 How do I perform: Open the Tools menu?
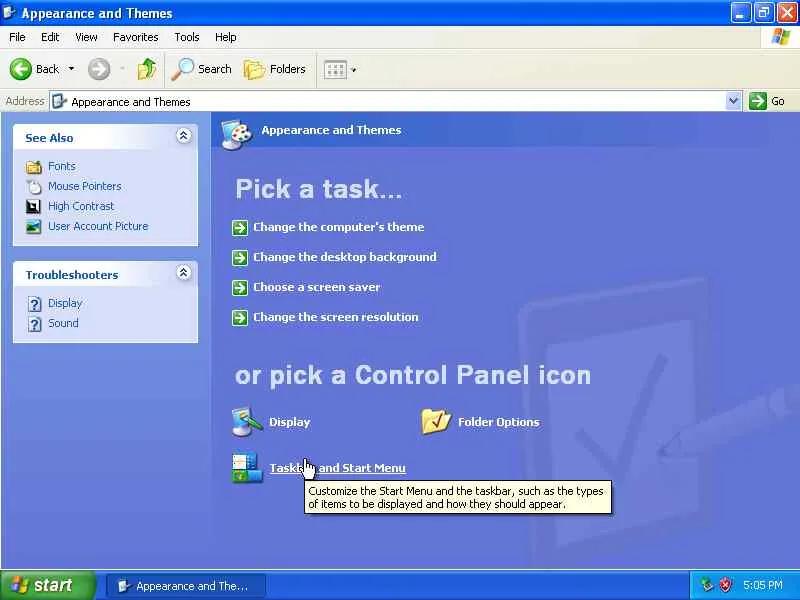click(x=187, y=37)
